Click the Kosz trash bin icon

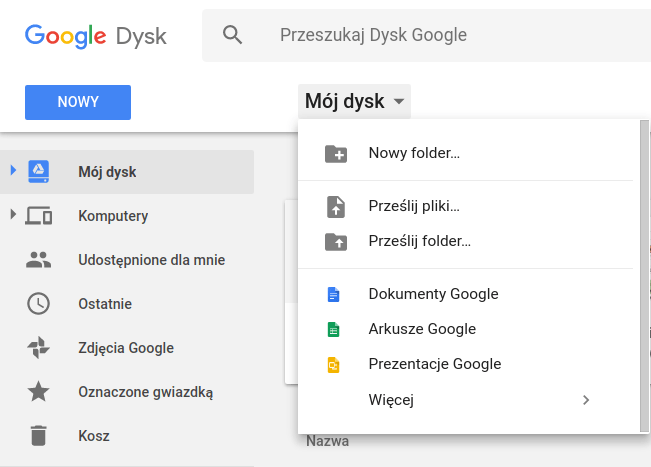tap(39, 435)
